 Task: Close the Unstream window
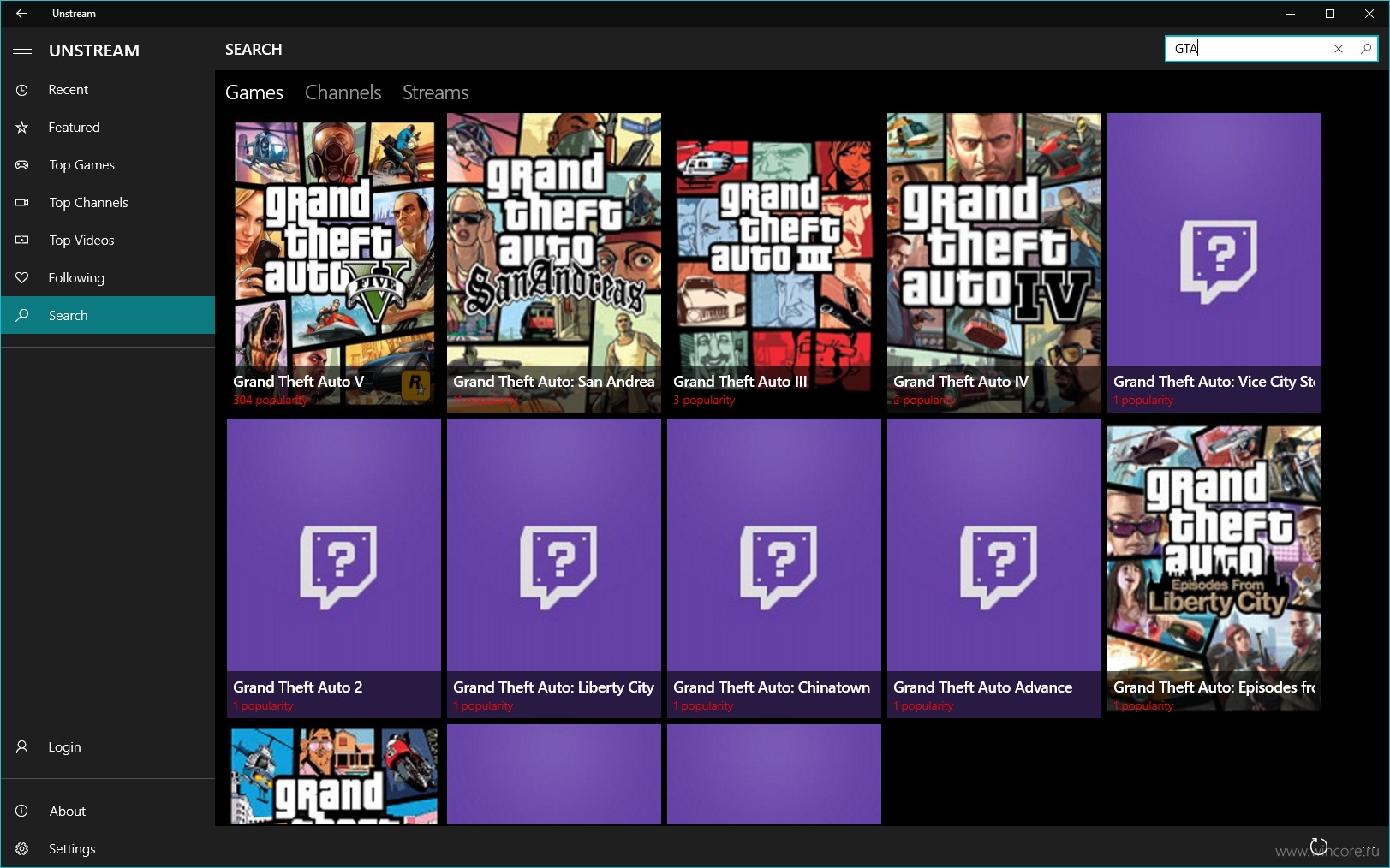click(1369, 14)
